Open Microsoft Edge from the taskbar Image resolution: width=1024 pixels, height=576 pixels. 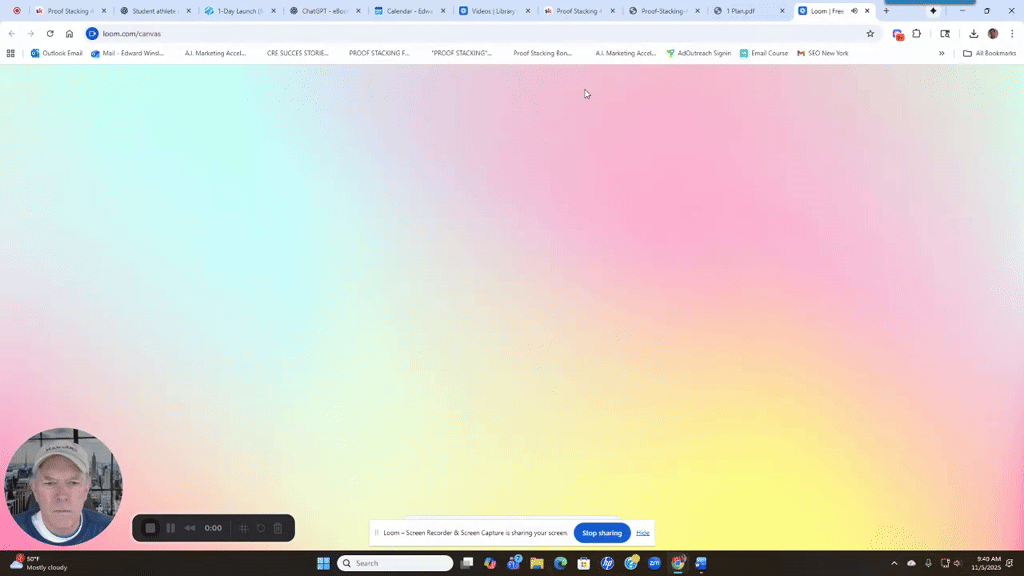coord(560,563)
